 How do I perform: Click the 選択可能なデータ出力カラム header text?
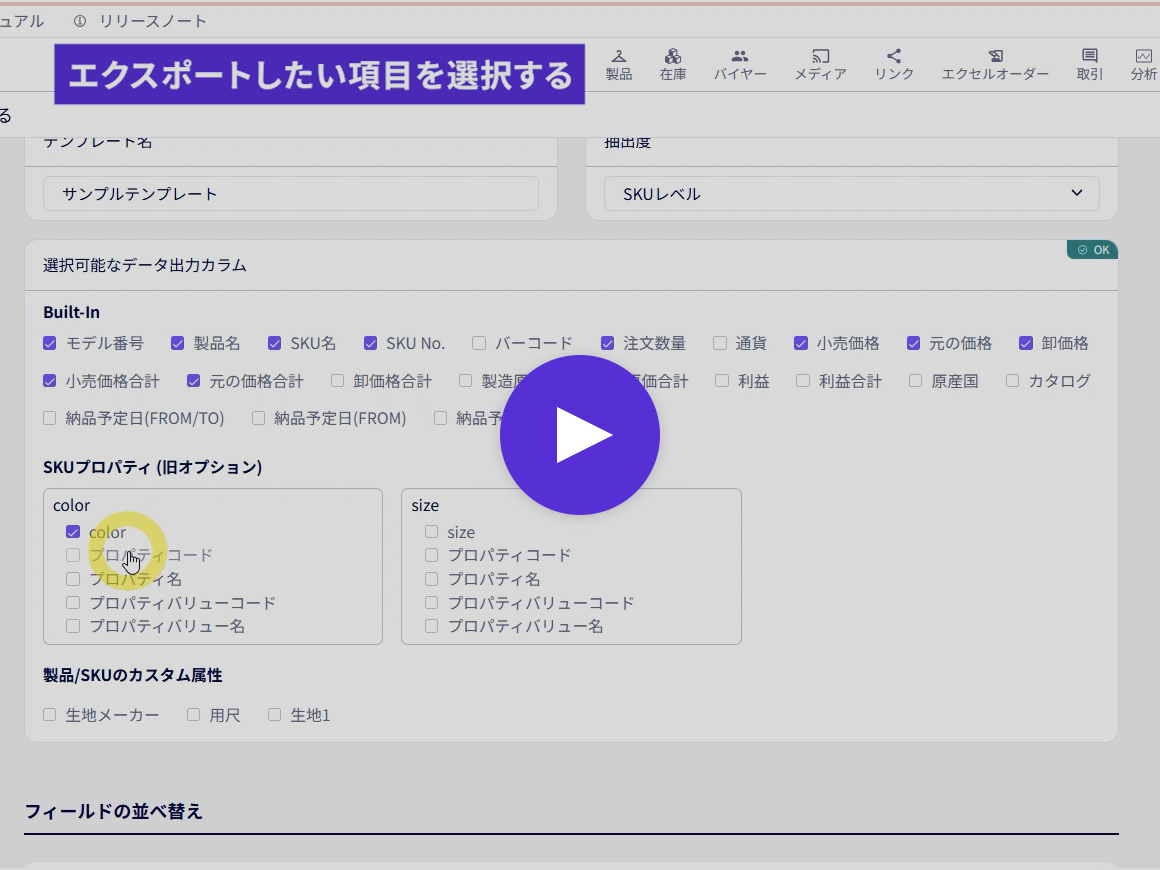tap(145, 265)
